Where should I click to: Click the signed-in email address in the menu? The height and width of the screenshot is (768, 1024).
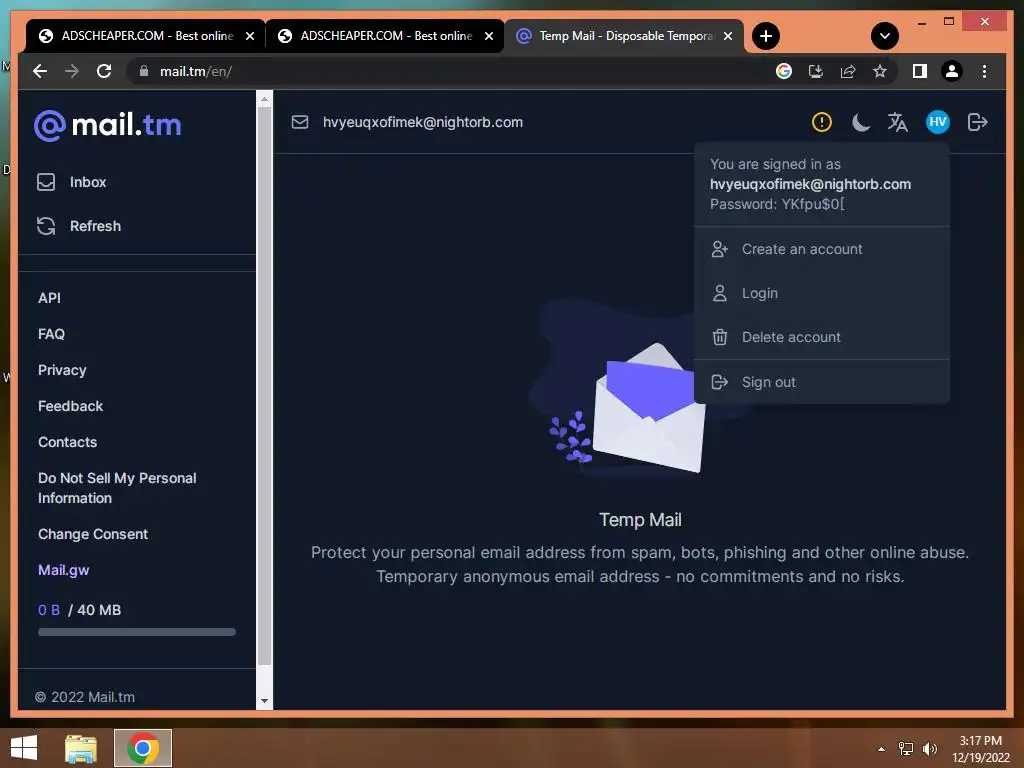pyautogui.click(x=810, y=184)
